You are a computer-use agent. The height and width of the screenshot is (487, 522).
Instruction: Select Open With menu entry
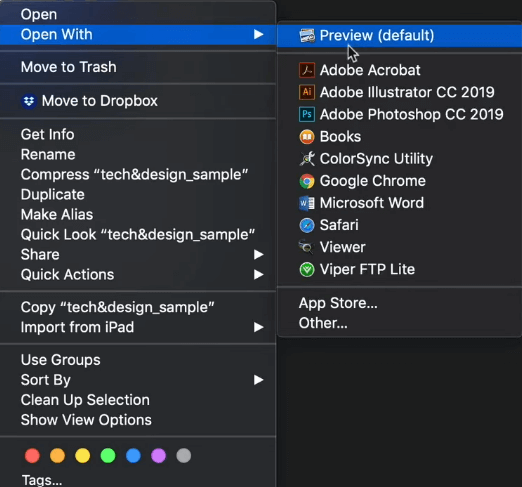[x=138, y=34]
